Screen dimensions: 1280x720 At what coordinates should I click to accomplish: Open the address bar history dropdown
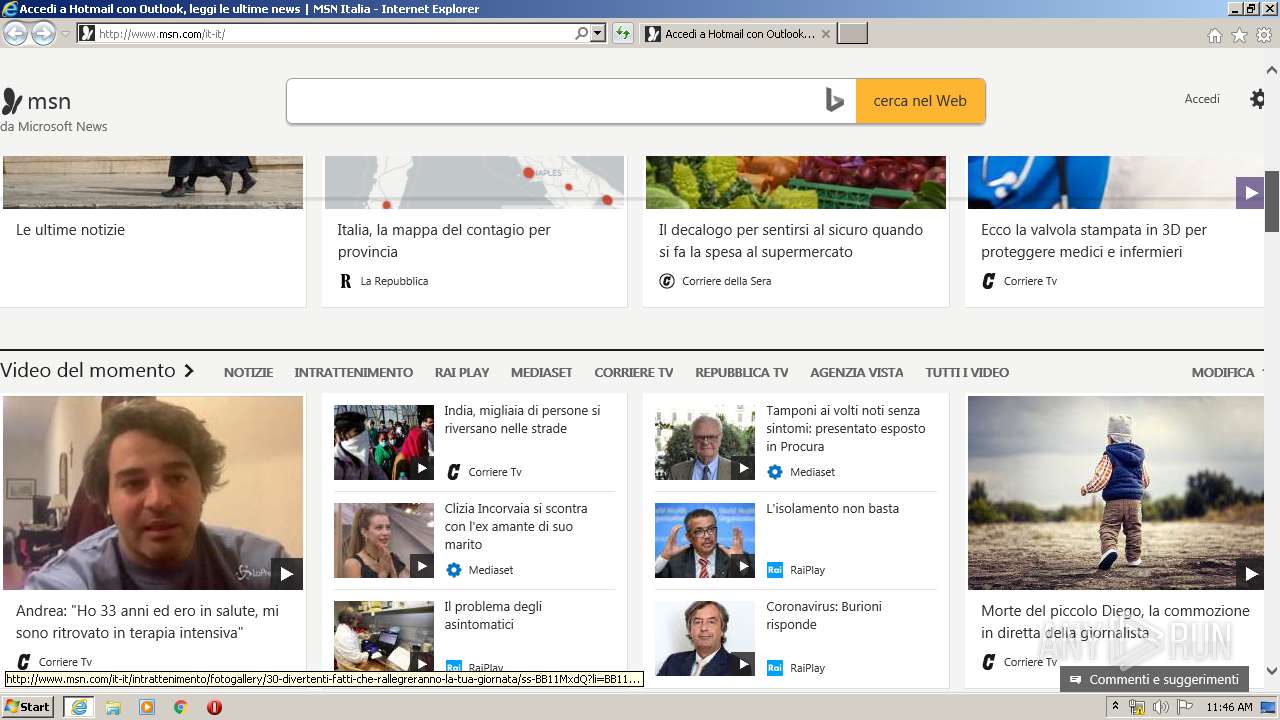coord(598,33)
